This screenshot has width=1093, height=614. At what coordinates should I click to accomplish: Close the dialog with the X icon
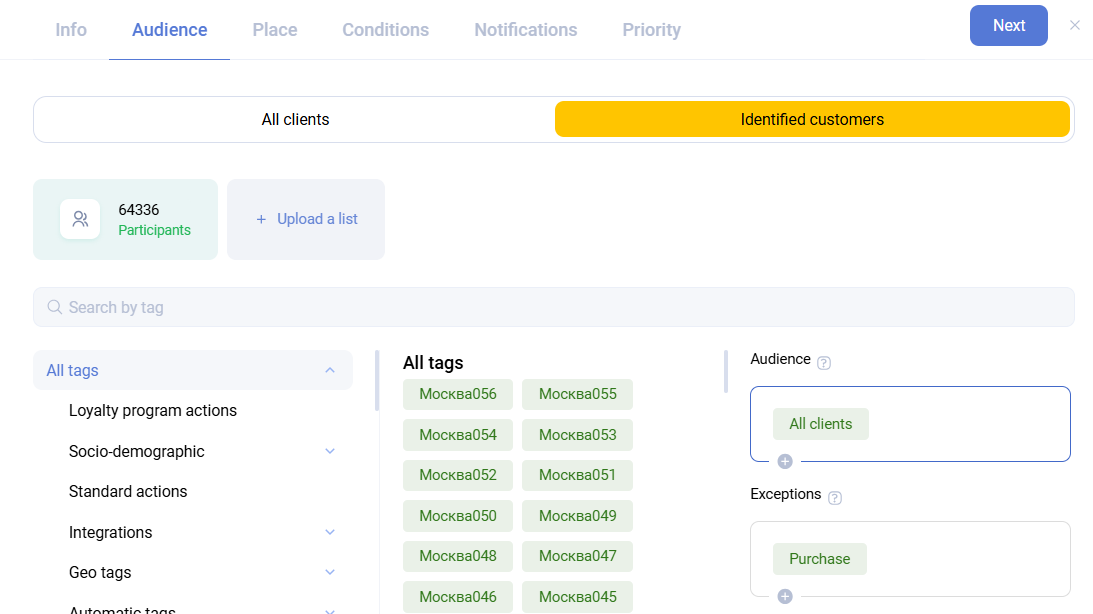click(1075, 25)
